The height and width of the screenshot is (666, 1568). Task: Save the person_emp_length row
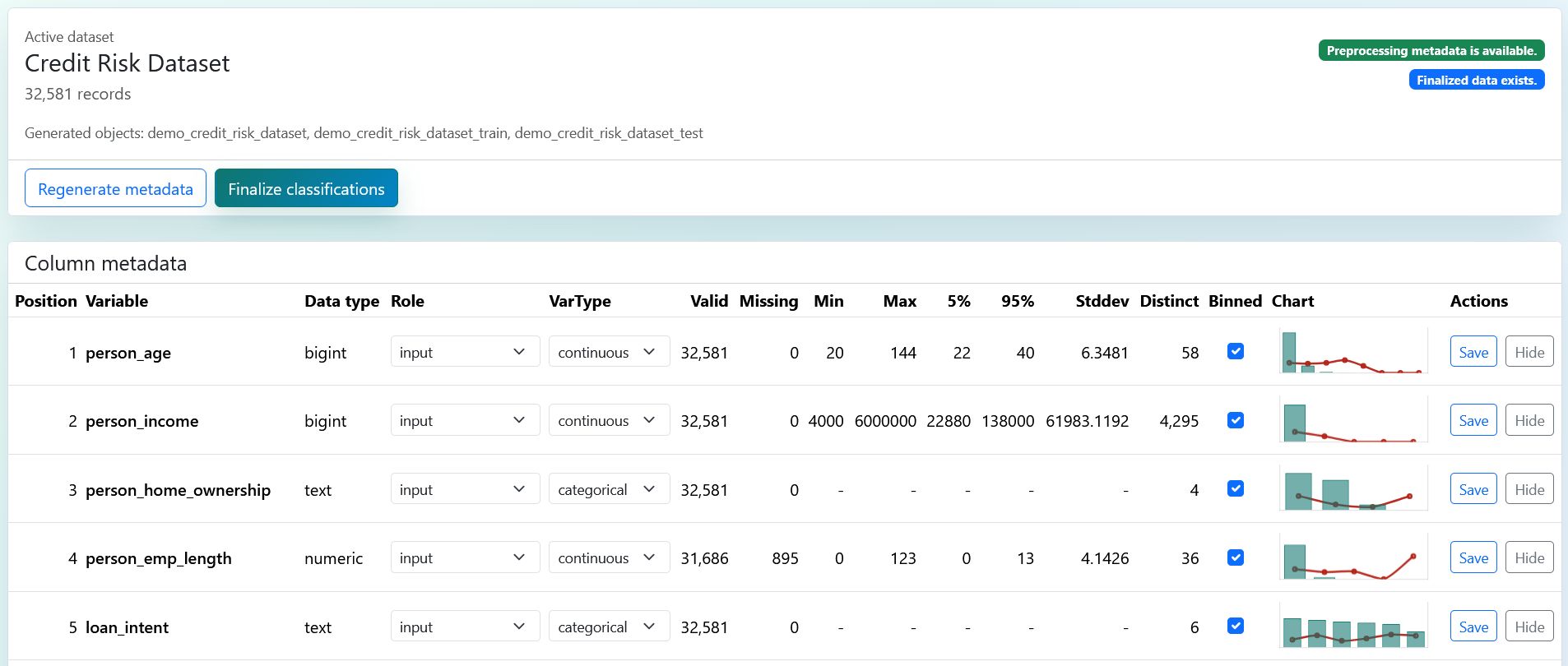(x=1473, y=557)
